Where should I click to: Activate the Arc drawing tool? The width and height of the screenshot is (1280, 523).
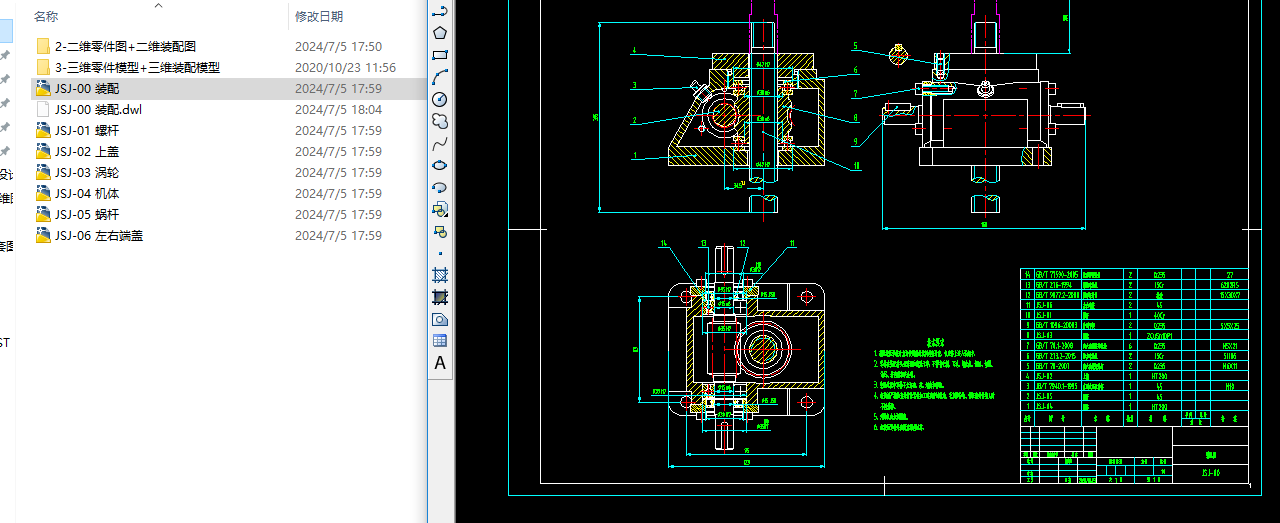(439, 77)
